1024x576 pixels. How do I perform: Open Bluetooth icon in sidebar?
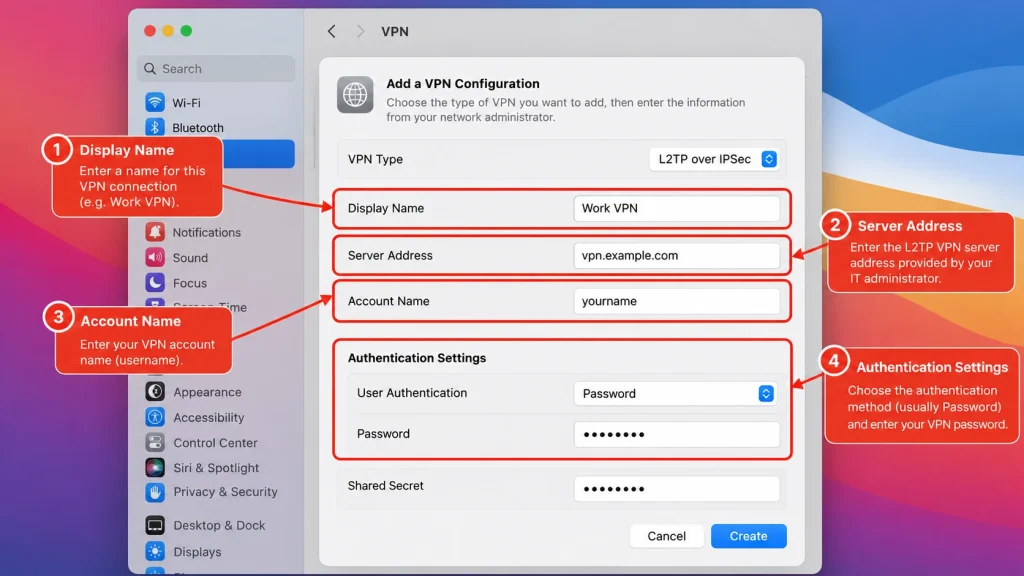coord(155,127)
